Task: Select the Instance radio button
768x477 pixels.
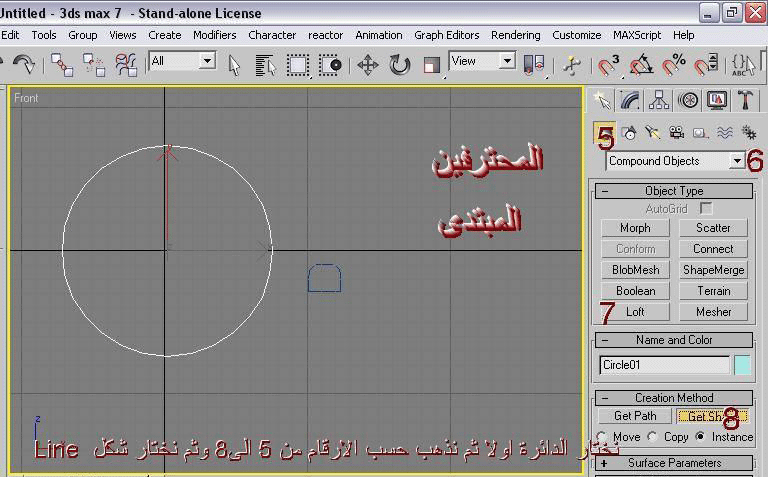Action: point(701,436)
